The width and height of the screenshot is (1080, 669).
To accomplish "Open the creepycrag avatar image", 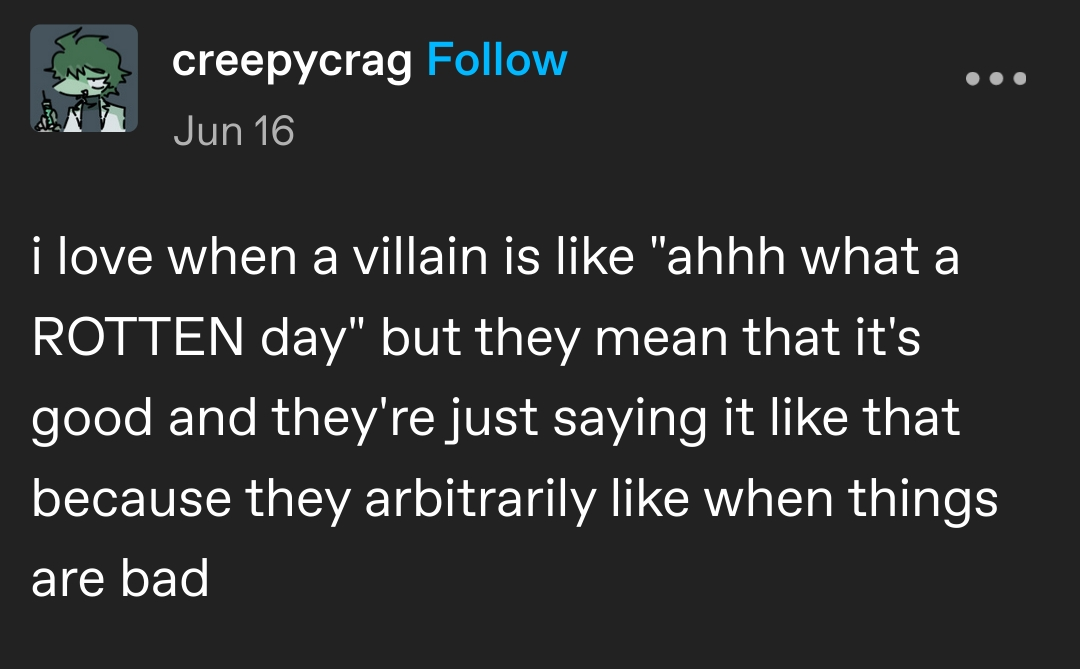I will (x=84, y=79).
